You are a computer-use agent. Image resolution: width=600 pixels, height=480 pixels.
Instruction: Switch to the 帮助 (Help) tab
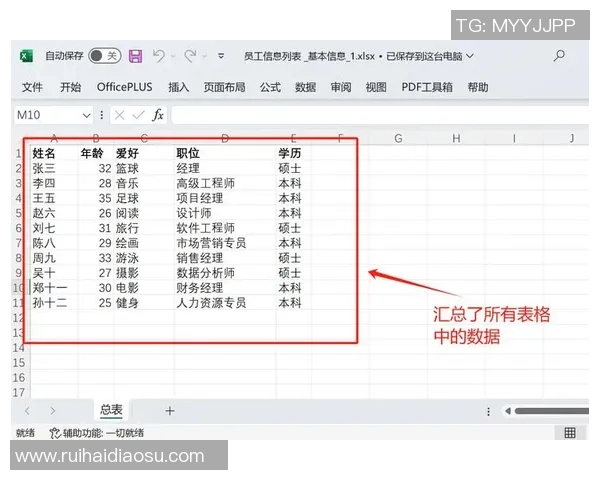click(x=478, y=87)
